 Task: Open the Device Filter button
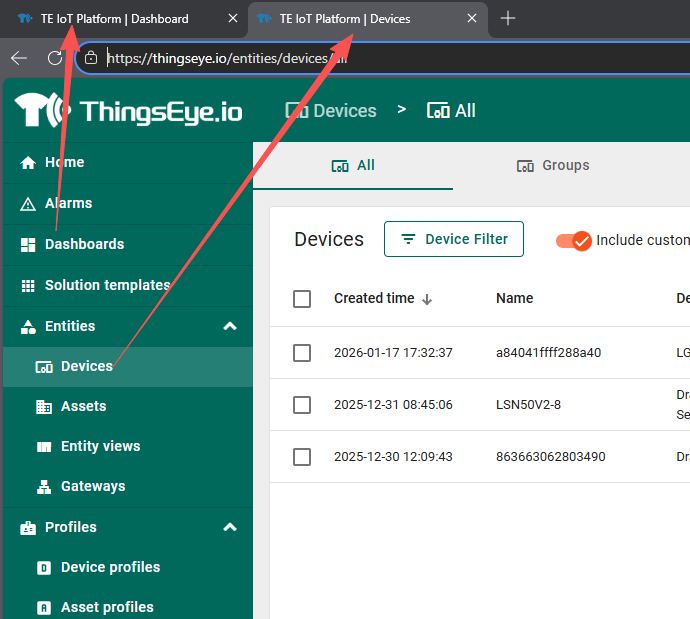pos(454,239)
